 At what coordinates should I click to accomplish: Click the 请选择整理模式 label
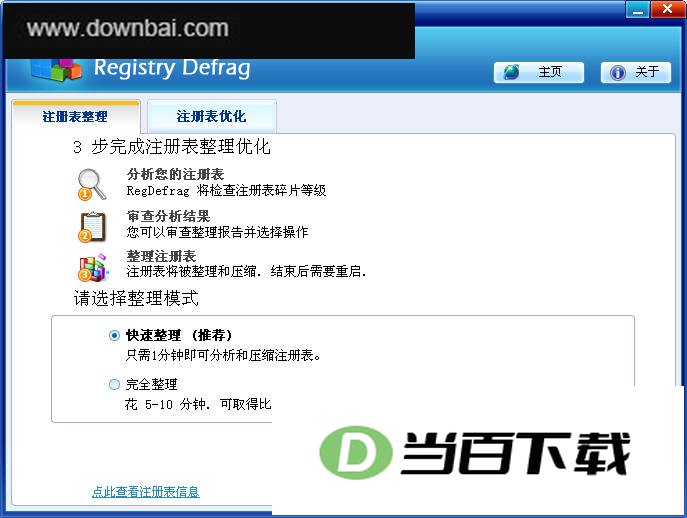[136, 298]
